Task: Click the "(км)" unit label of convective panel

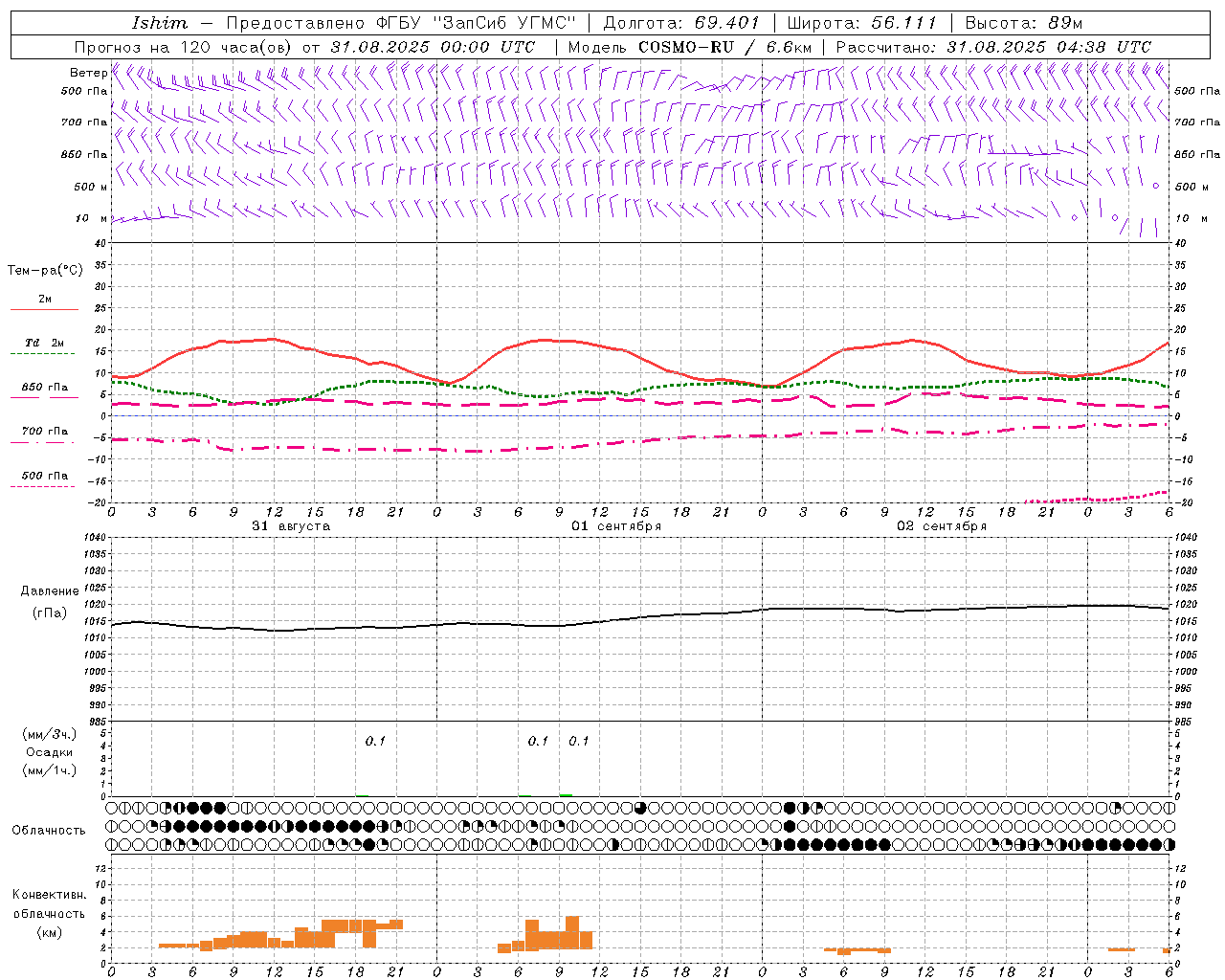Action: tap(50, 932)
